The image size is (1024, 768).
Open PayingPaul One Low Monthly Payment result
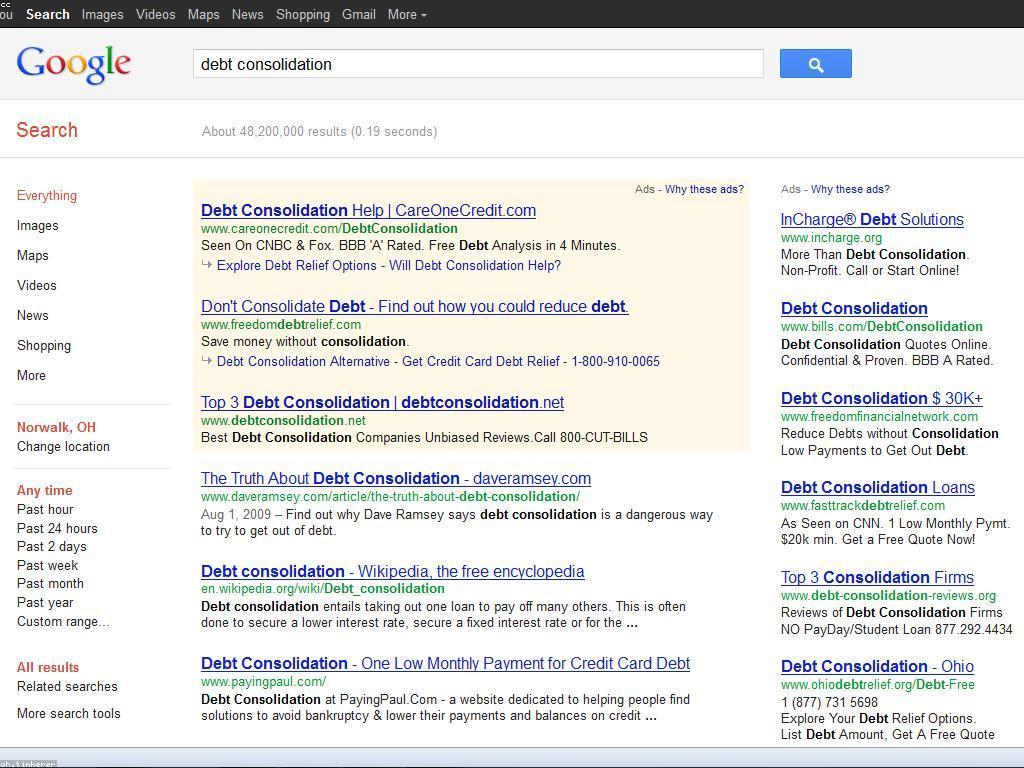point(445,664)
